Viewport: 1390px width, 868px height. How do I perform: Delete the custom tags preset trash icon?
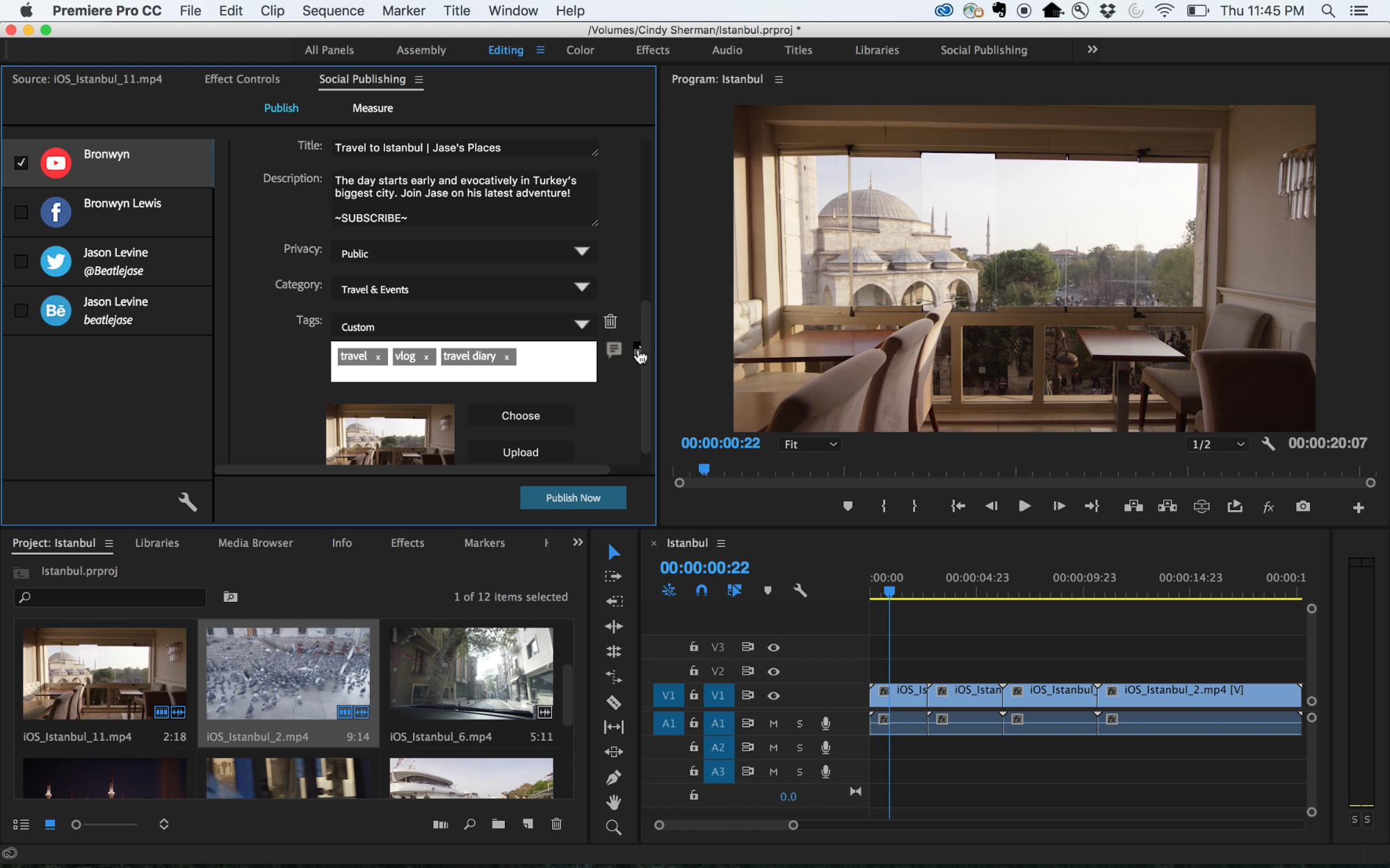tap(611, 321)
